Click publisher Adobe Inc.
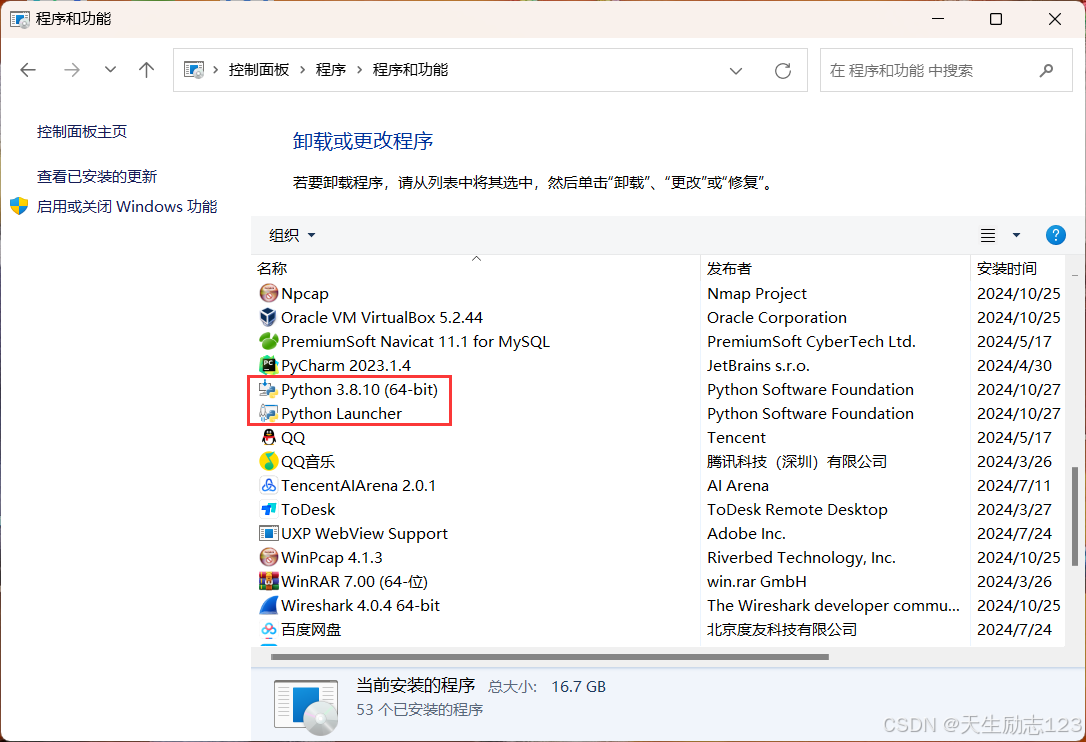The height and width of the screenshot is (742, 1086). (746, 533)
